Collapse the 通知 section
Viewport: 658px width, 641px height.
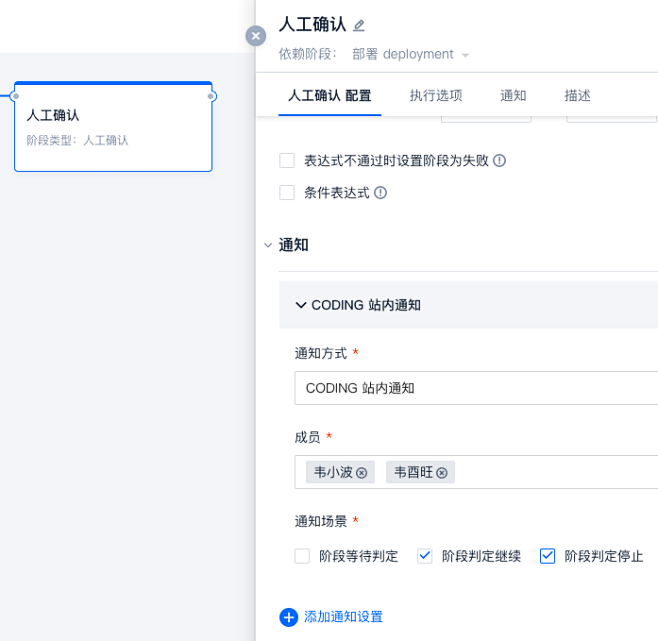(267, 245)
